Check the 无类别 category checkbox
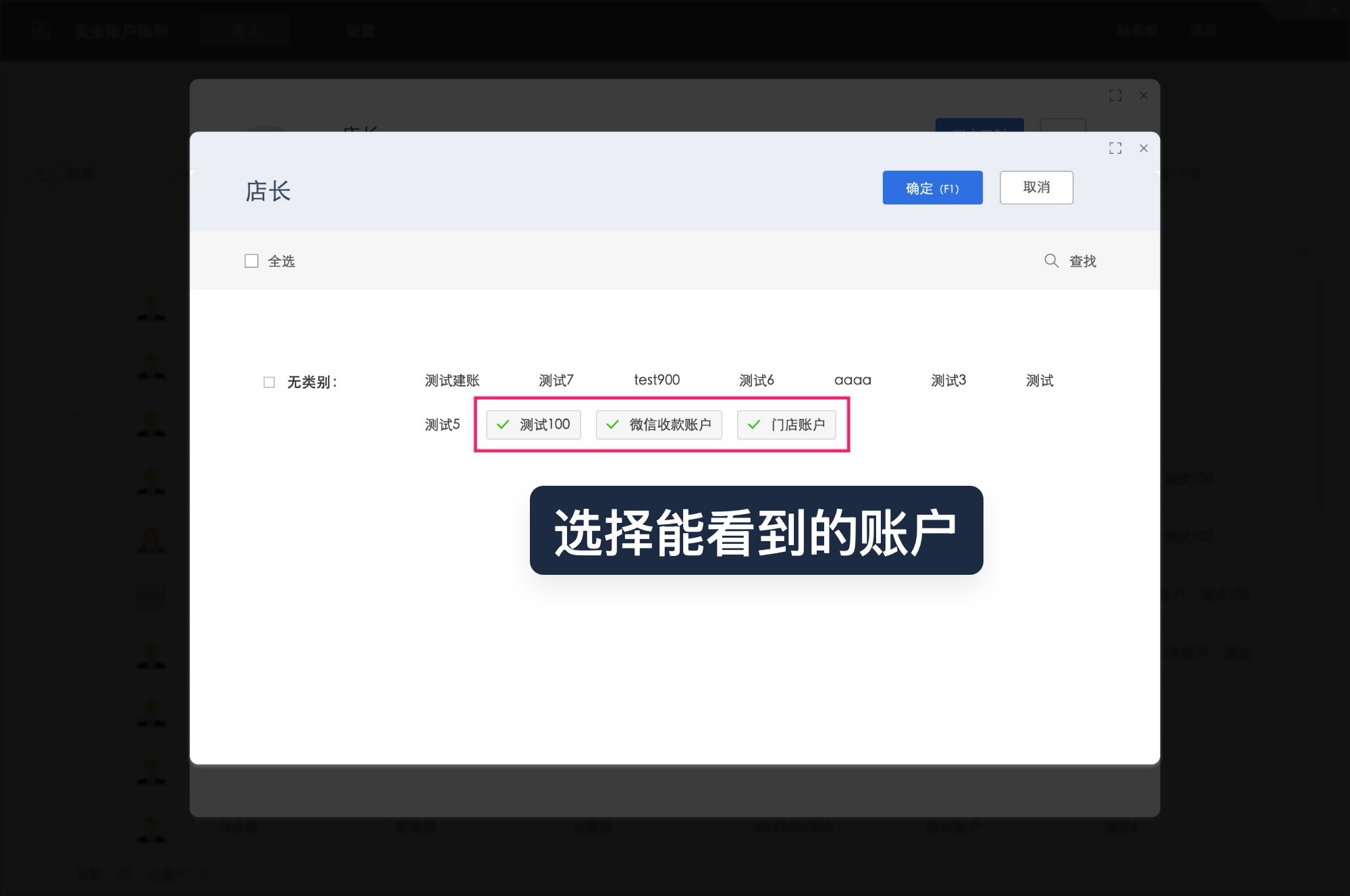Screen dimensions: 1350x896 269,381
